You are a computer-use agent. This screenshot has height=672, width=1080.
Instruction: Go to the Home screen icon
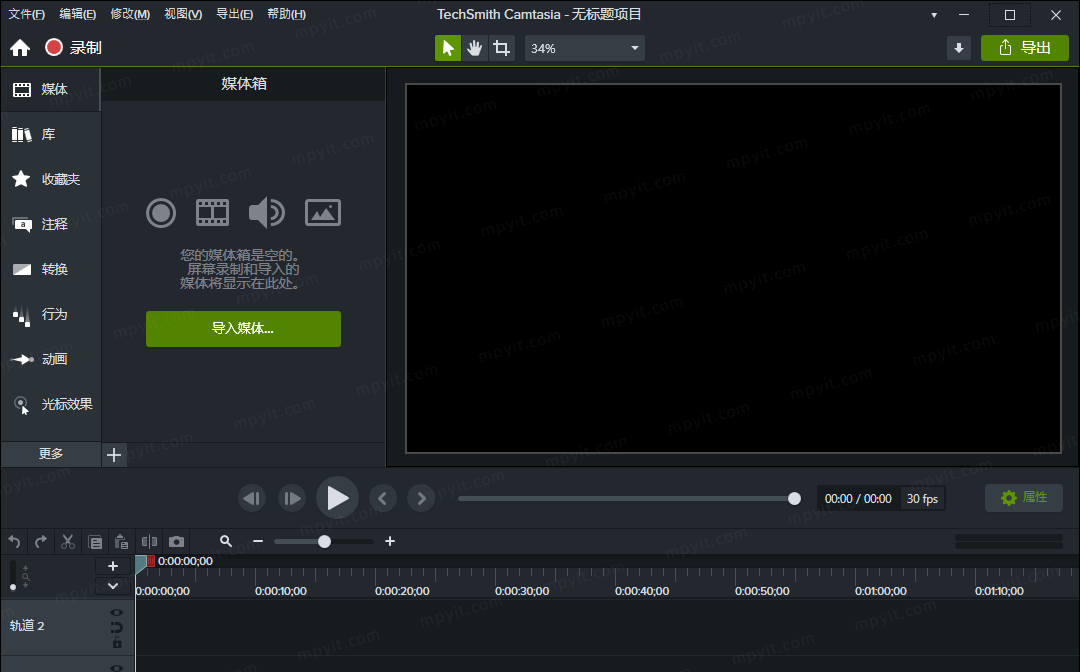pyautogui.click(x=20, y=48)
